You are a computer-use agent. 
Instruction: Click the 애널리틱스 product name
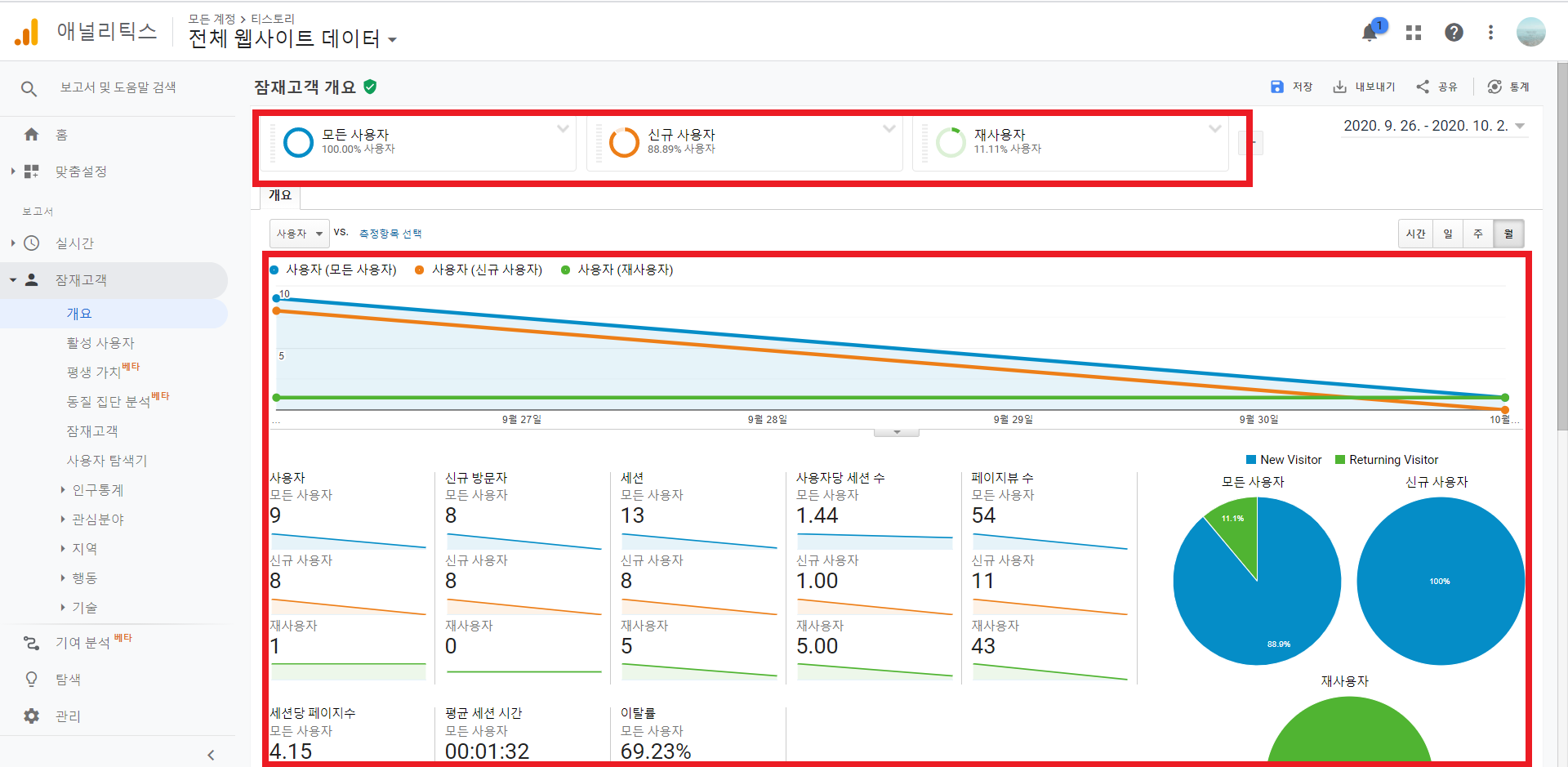pyautogui.click(x=106, y=32)
